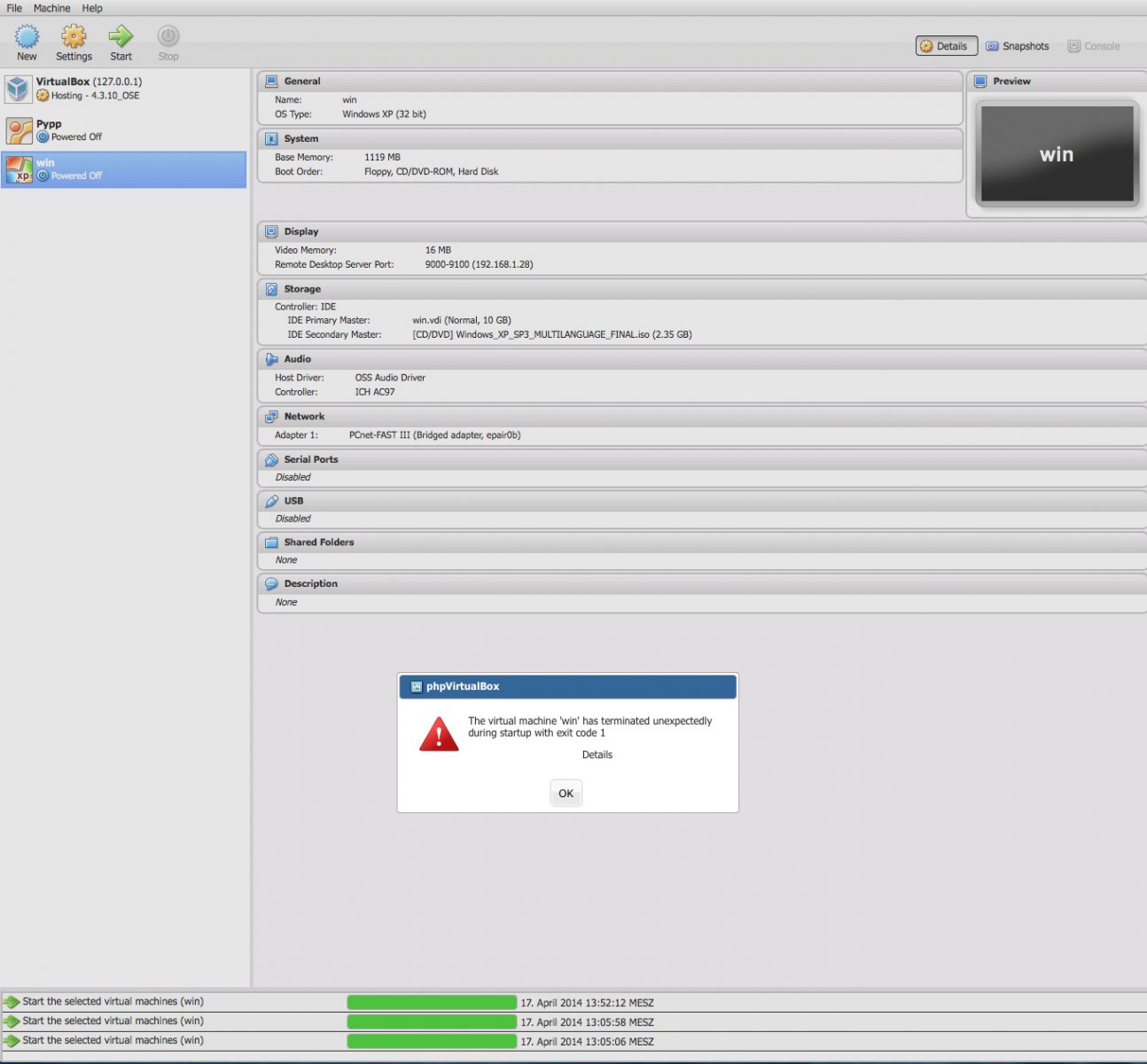Collapse the Network section header
Viewport: 1147px width, 1064px height.
click(x=702, y=417)
